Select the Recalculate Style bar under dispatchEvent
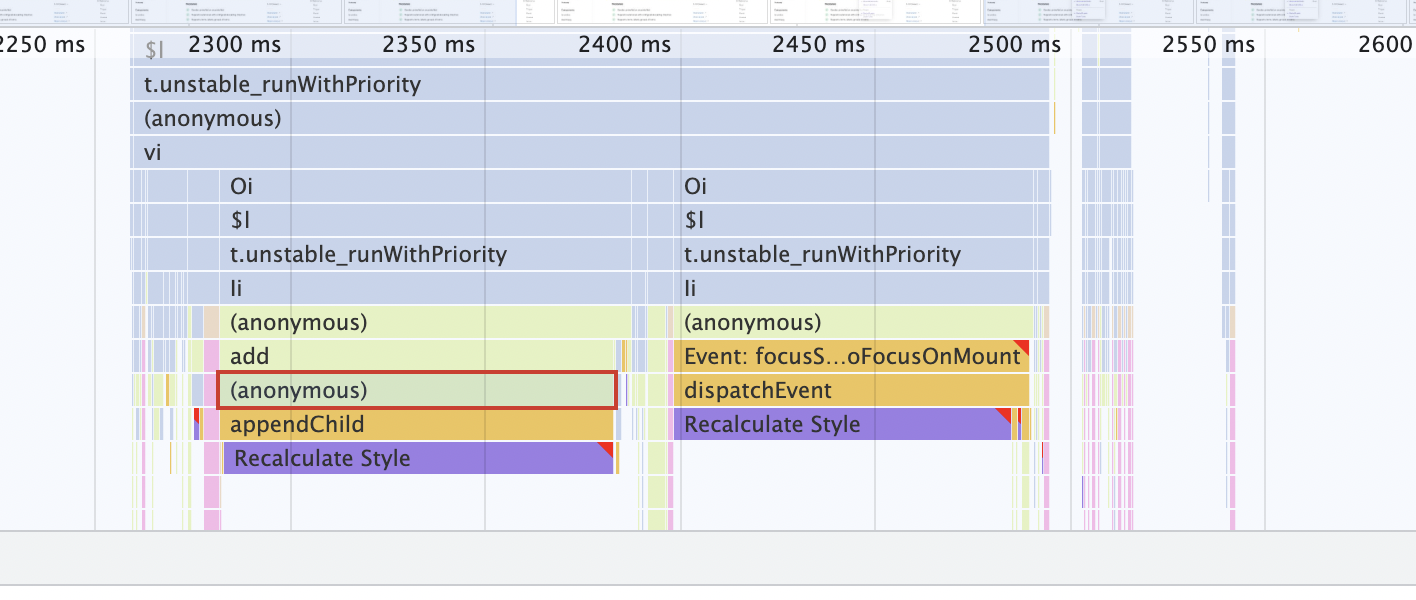This screenshot has height=600, width=1416. [x=843, y=424]
